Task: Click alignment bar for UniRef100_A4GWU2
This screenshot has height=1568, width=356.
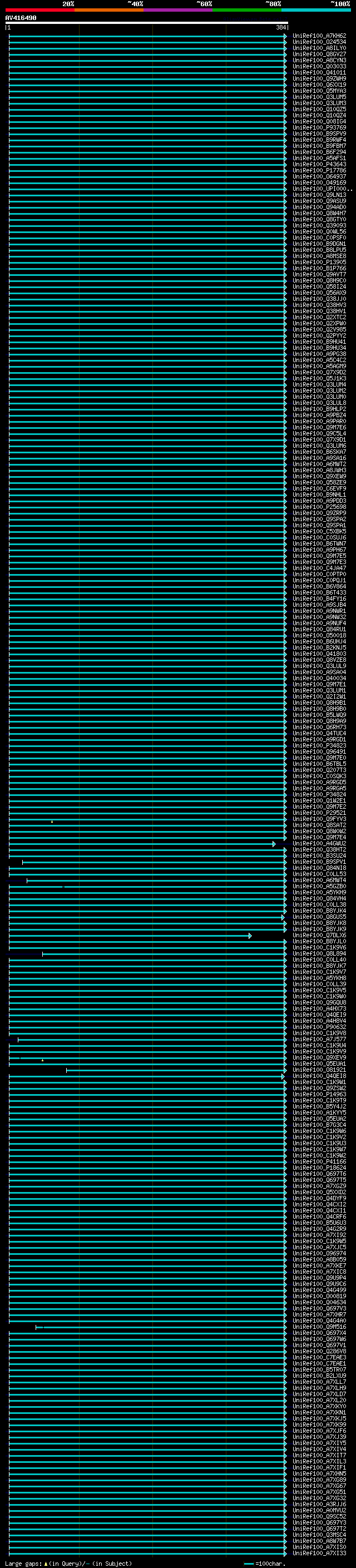Action: [x=142, y=844]
